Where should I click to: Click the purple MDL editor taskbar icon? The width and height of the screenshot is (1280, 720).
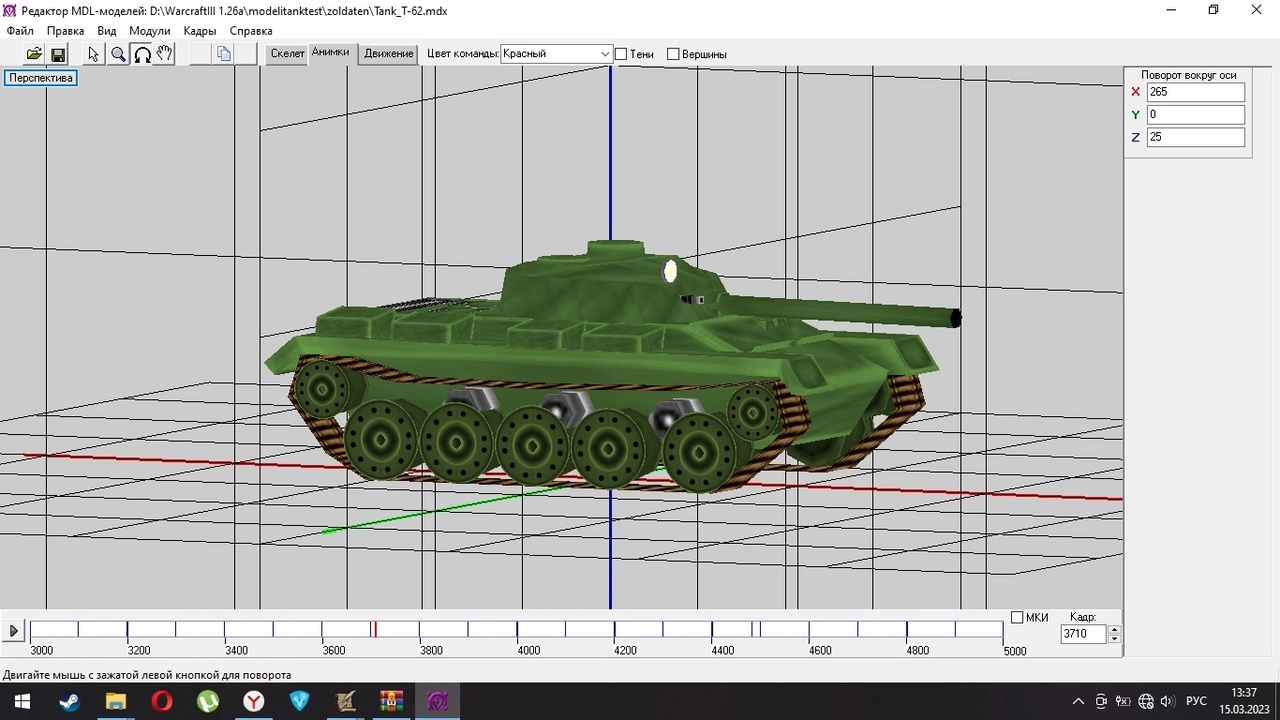(x=438, y=701)
